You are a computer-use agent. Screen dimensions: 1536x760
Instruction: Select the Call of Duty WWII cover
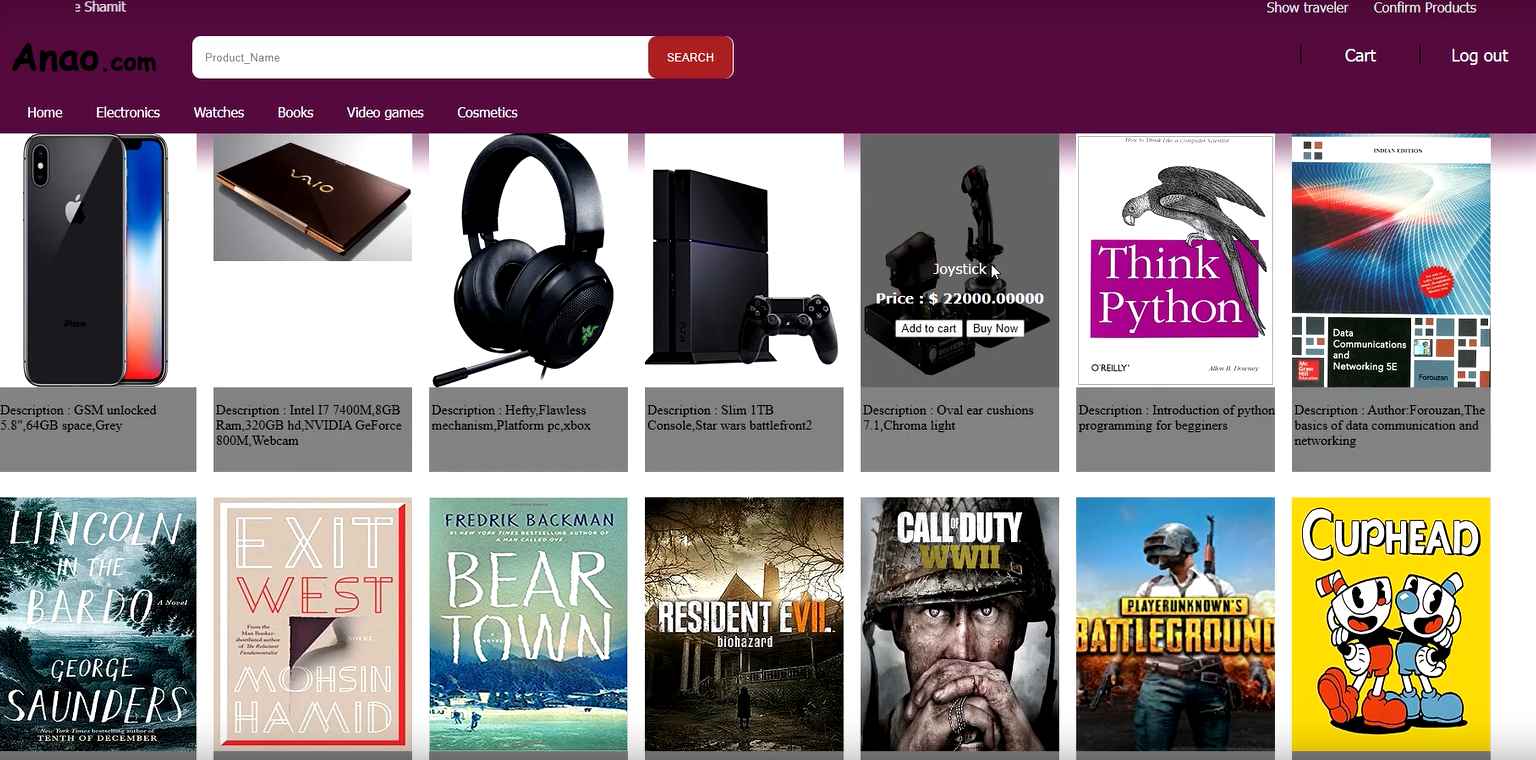pyautogui.click(x=959, y=624)
